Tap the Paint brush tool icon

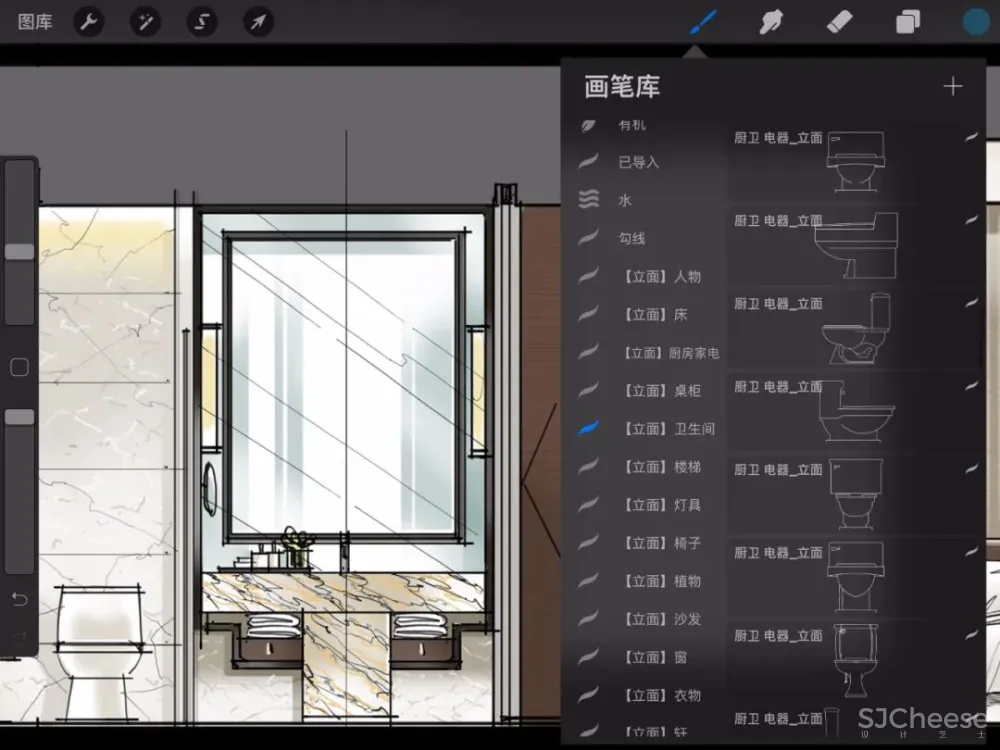703,22
